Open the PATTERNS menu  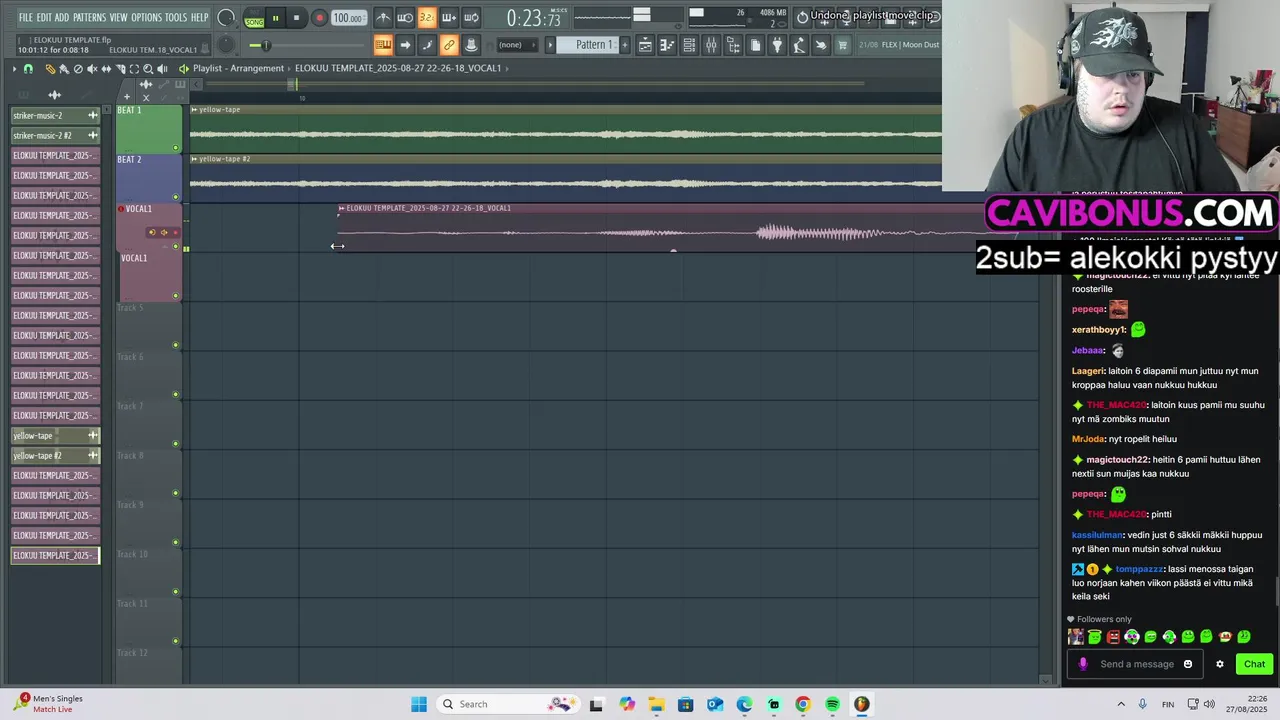pos(90,17)
